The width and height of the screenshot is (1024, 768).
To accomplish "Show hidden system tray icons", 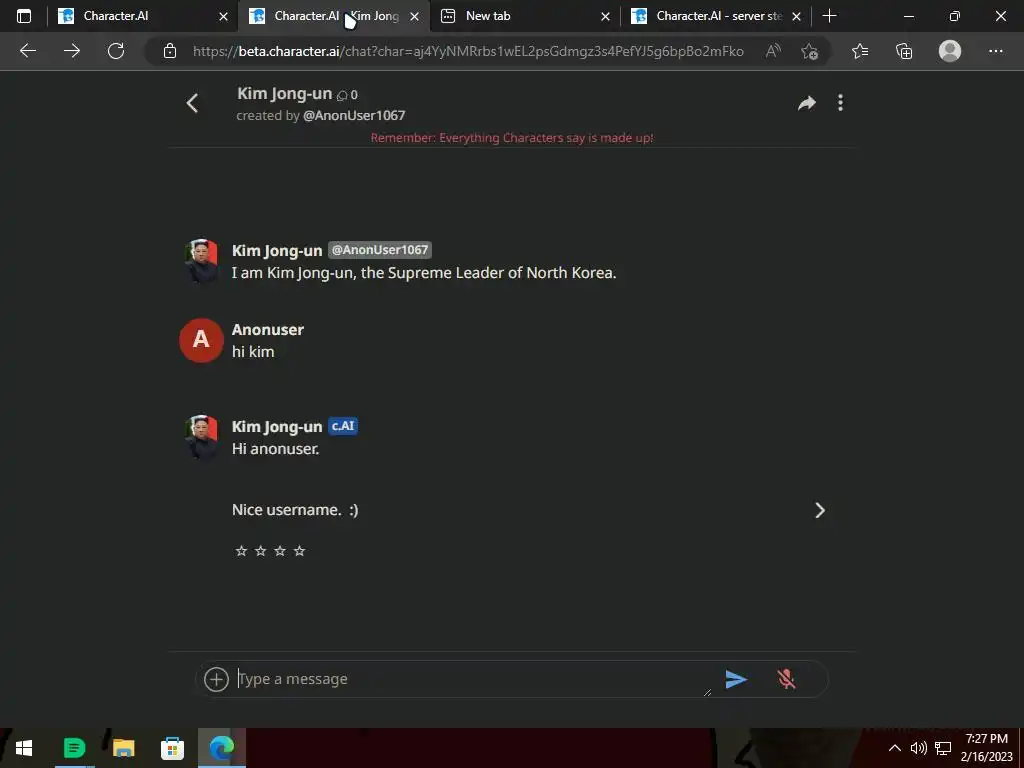I will click(x=895, y=748).
